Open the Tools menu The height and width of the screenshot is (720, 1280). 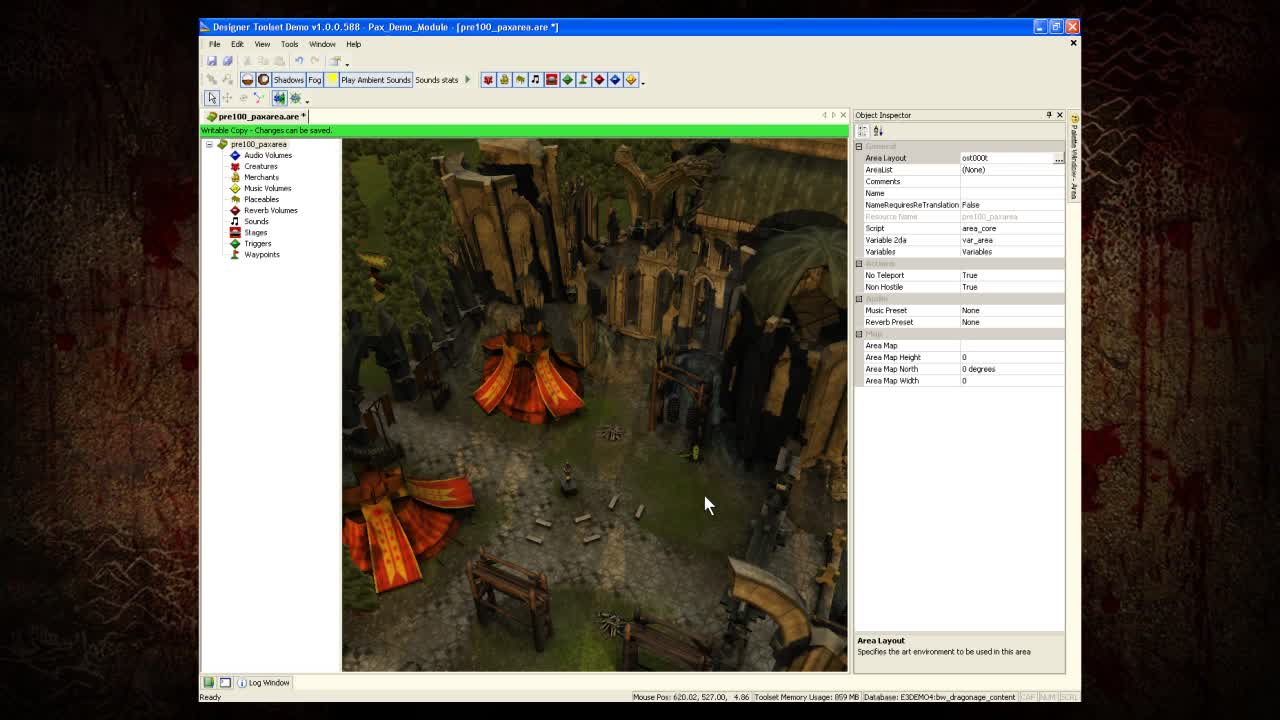tap(289, 44)
